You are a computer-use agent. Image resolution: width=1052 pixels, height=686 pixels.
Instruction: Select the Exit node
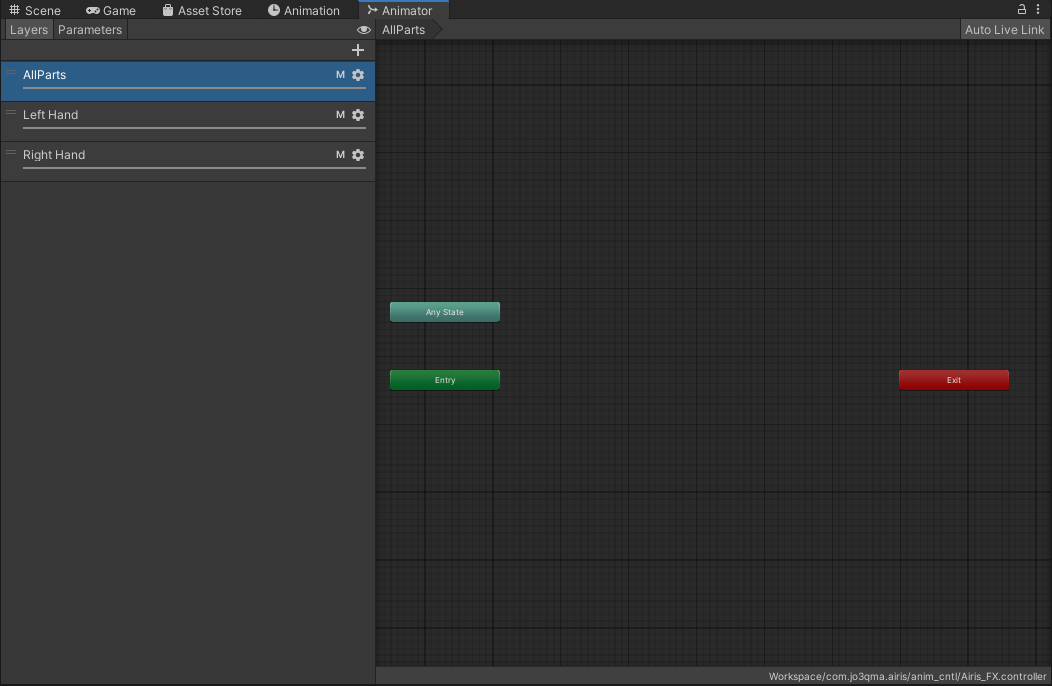(953, 379)
